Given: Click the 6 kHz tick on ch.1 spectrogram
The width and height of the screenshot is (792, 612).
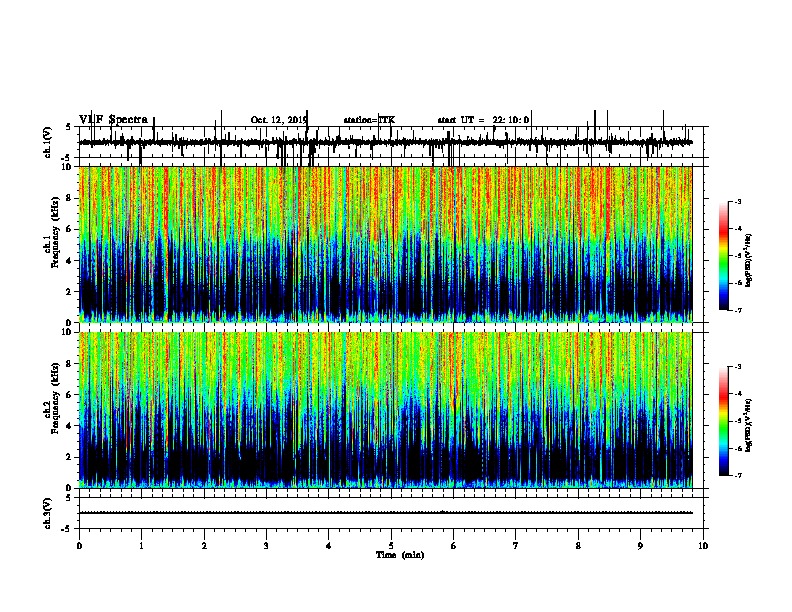Looking at the screenshot, I should (x=70, y=229).
